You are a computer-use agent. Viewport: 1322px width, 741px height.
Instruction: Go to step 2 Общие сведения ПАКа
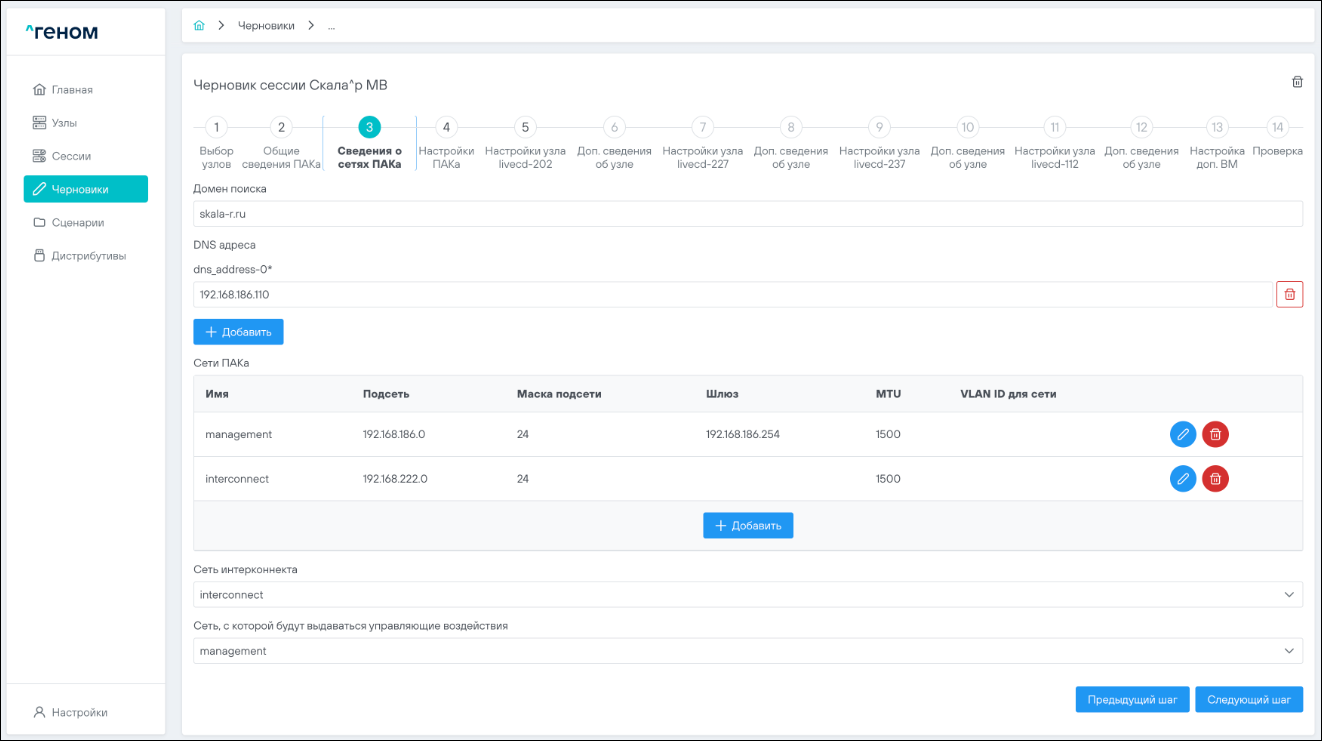pyautogui.click(x=281, y=128)
